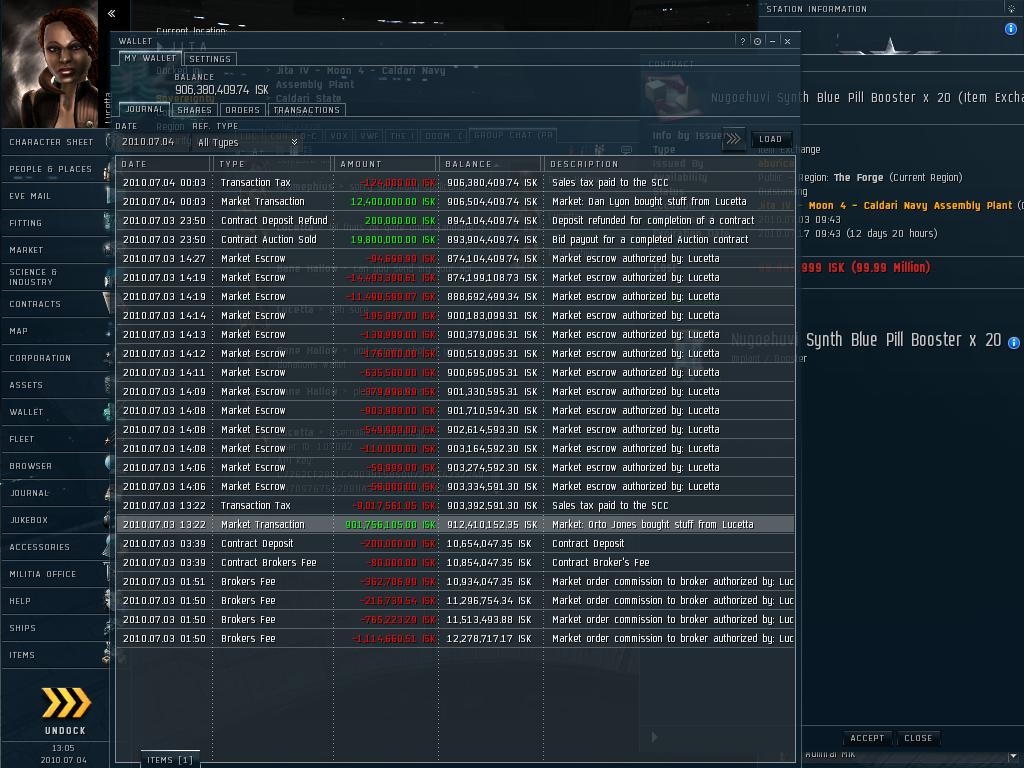The width and height of the screenshot is (1024, 768).
Task: Open Caldari Navy Assembly Plant location link
Action: (910, 206)
